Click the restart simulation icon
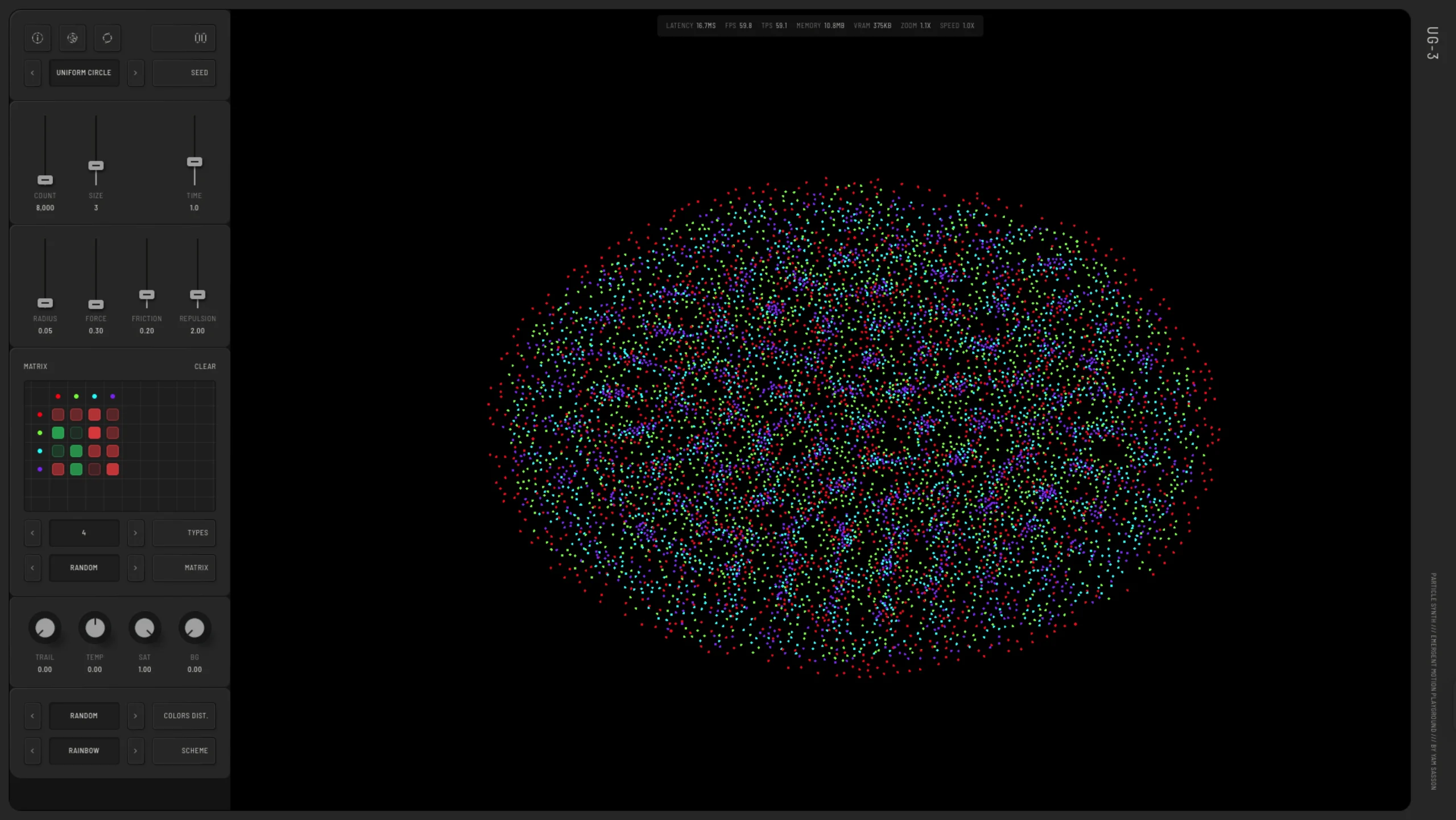The width and height of the screenshot is (1456, 820). 107,38
